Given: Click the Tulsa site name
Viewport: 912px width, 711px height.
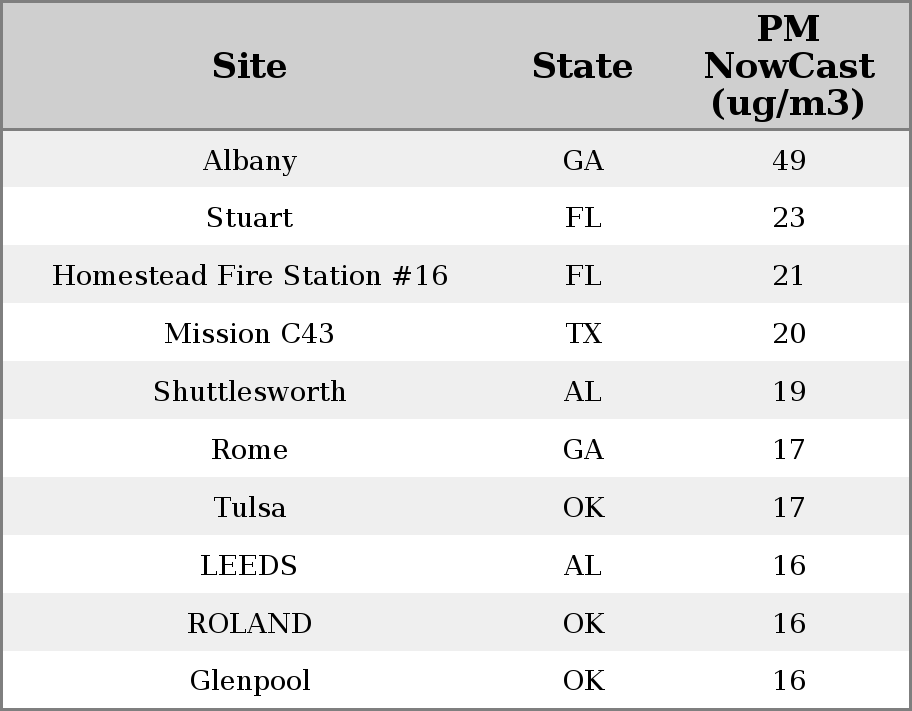Looking at the screenshot, I should pos(250,507).
